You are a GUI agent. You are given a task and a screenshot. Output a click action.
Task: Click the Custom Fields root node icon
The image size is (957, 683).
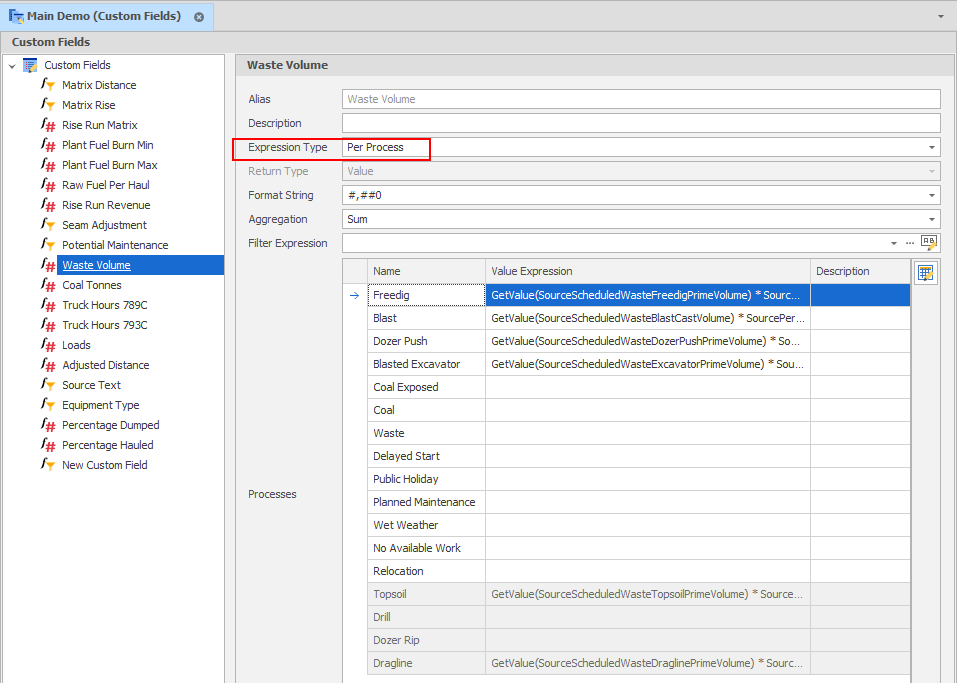tap(30, 65)
